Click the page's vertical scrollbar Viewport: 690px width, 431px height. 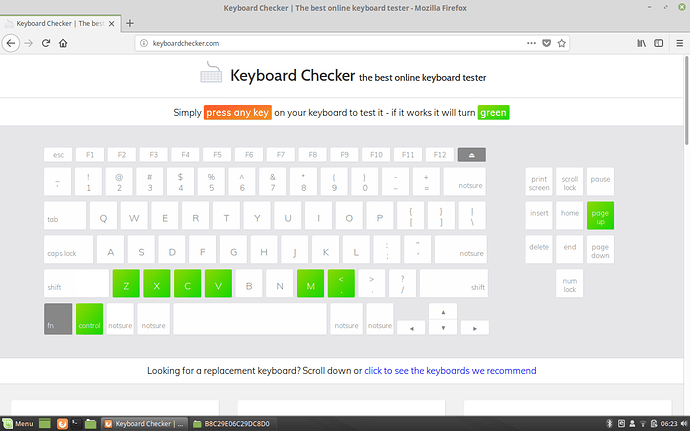686,101
